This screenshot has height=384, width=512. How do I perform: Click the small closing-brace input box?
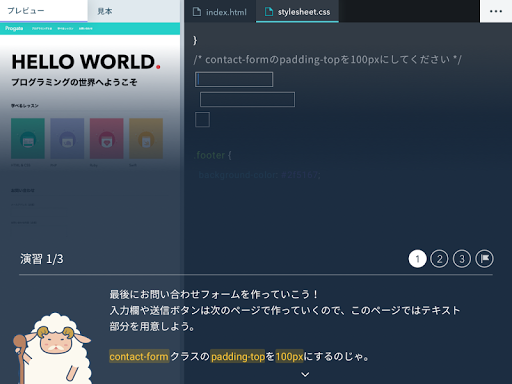coord(202,119)
